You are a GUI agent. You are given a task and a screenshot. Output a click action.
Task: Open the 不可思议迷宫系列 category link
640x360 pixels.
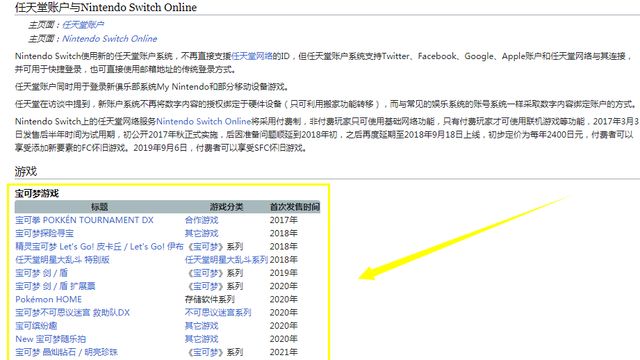pos(218,313)
